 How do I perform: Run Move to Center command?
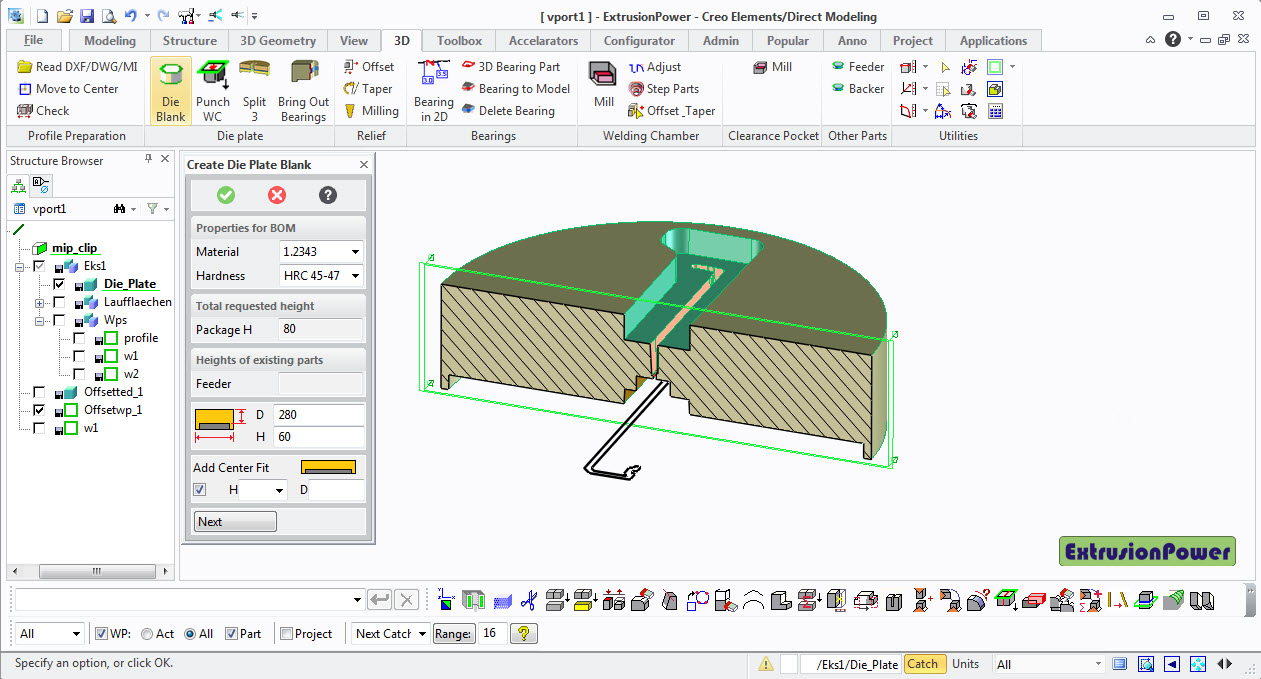coord(68,89)
